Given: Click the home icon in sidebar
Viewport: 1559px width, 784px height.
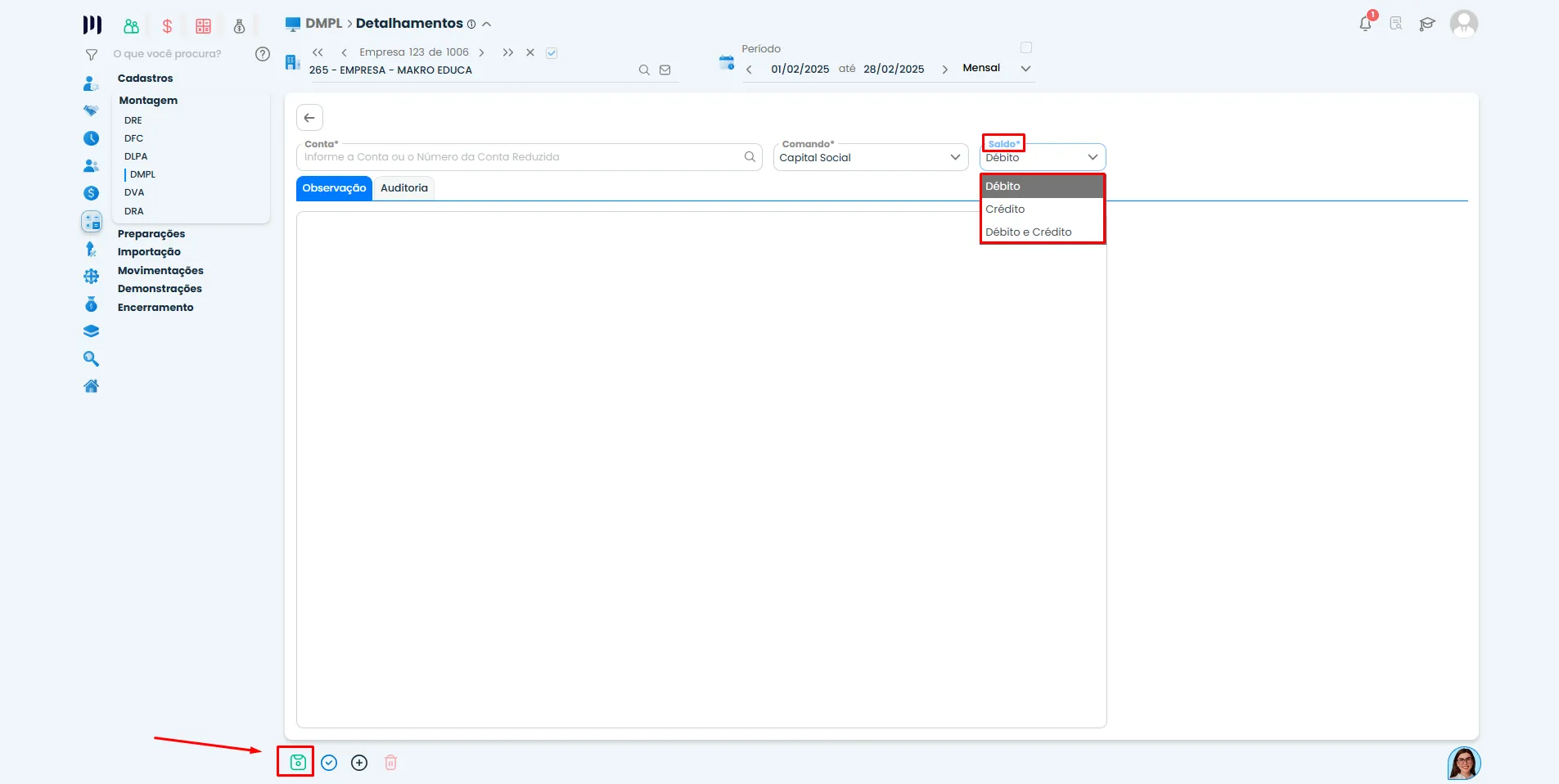Looking at the screenshot, I should [91, 386].
